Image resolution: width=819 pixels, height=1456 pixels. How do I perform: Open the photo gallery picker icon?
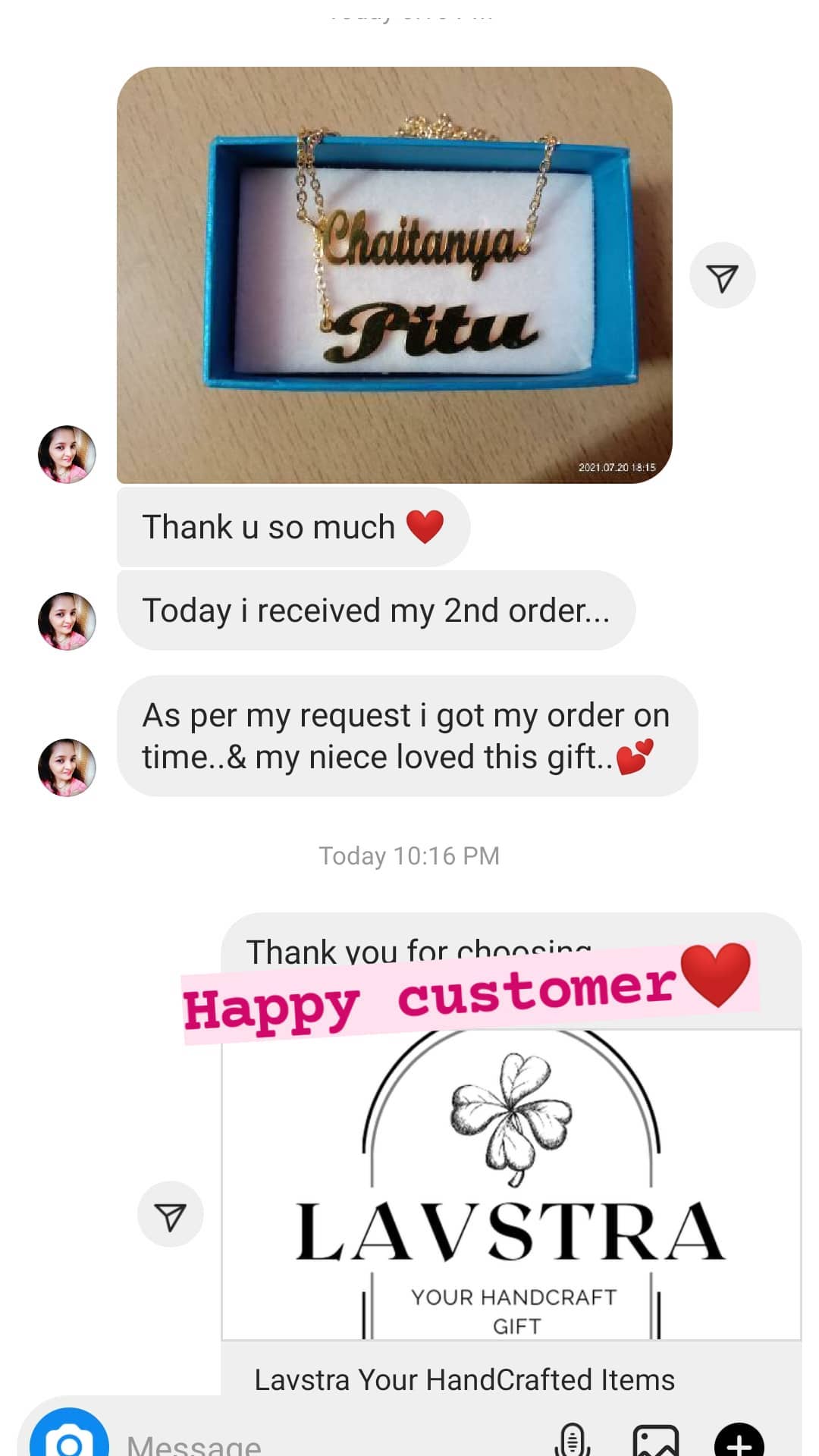(656, 1439)
